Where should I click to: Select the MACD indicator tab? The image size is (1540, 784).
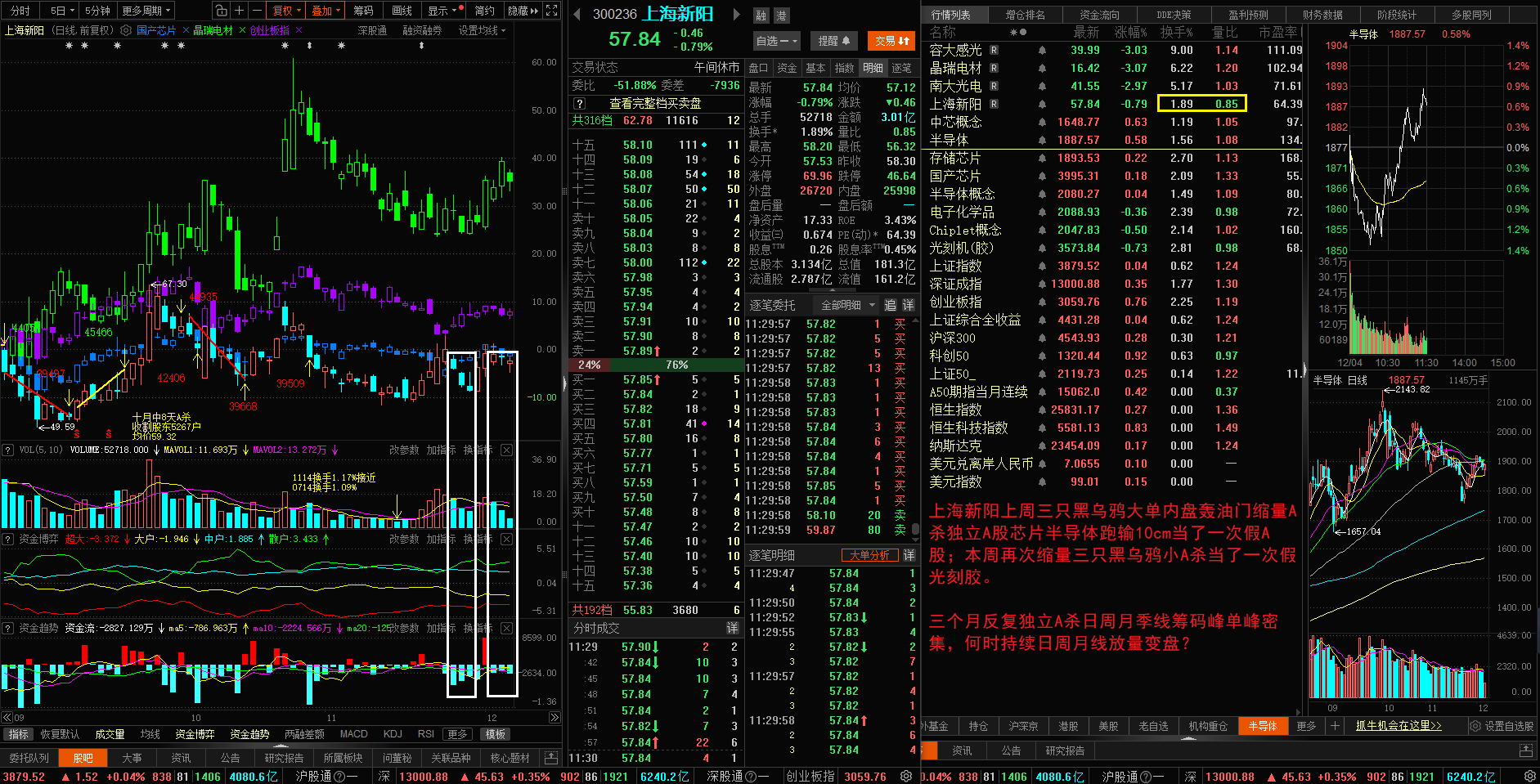[353, 734]
